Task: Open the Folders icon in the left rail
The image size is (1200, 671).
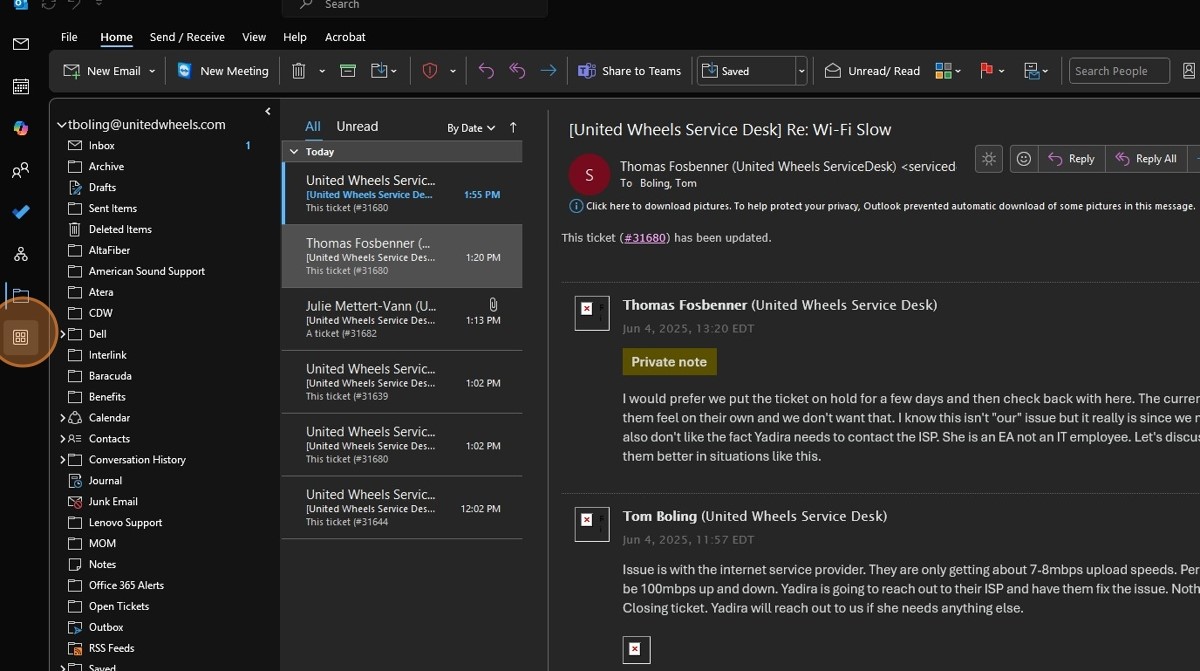Action: [x=20, y=295]
